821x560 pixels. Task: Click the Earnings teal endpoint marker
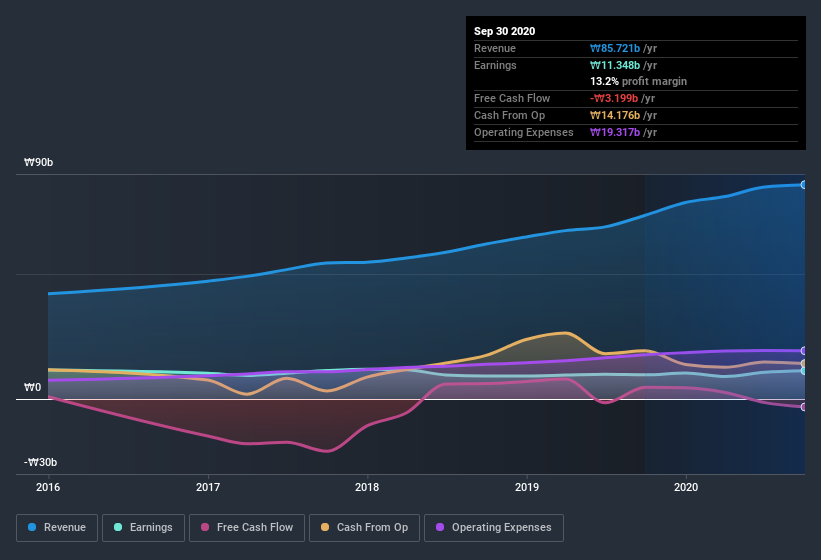(x=803, y=371)
